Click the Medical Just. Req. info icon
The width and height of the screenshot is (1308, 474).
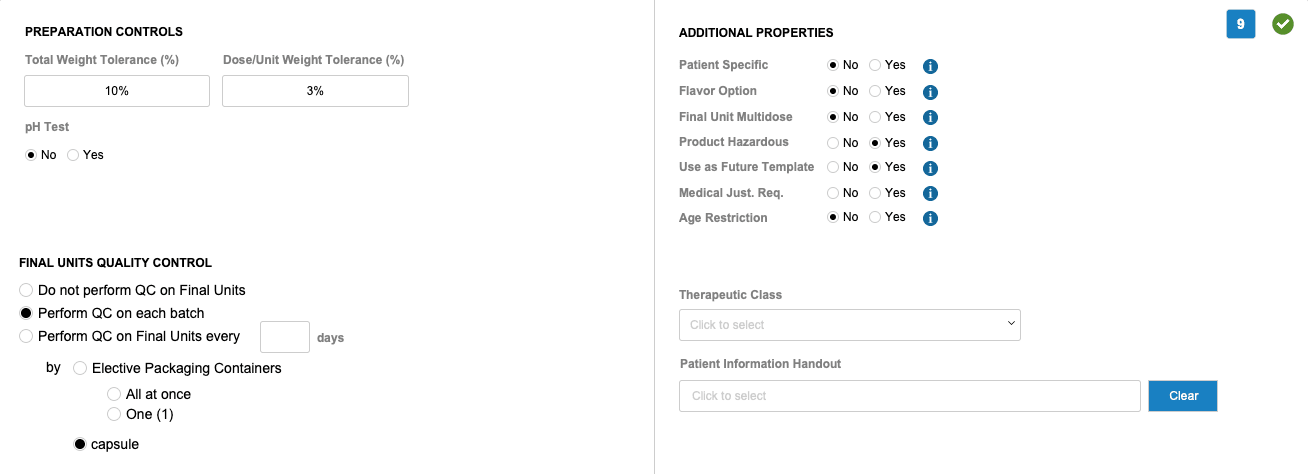pos(930,194)
